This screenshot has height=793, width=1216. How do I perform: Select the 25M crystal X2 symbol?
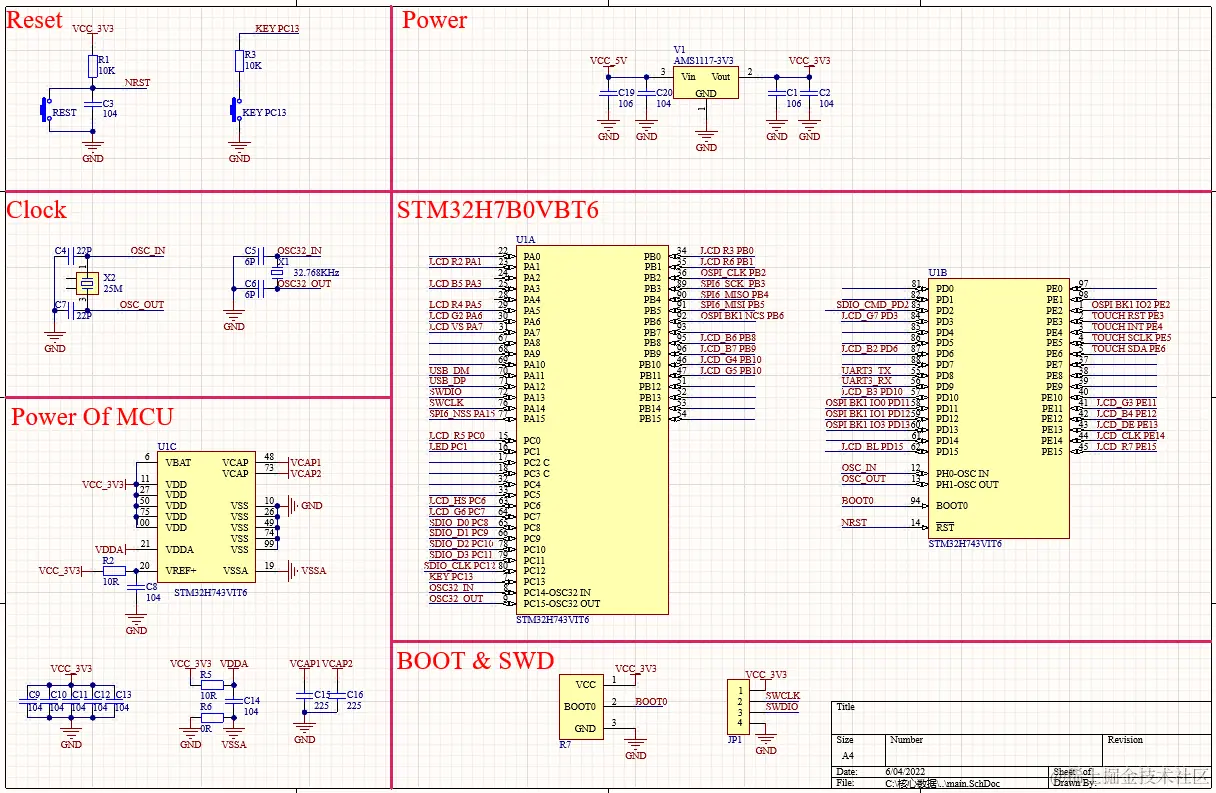87,283
